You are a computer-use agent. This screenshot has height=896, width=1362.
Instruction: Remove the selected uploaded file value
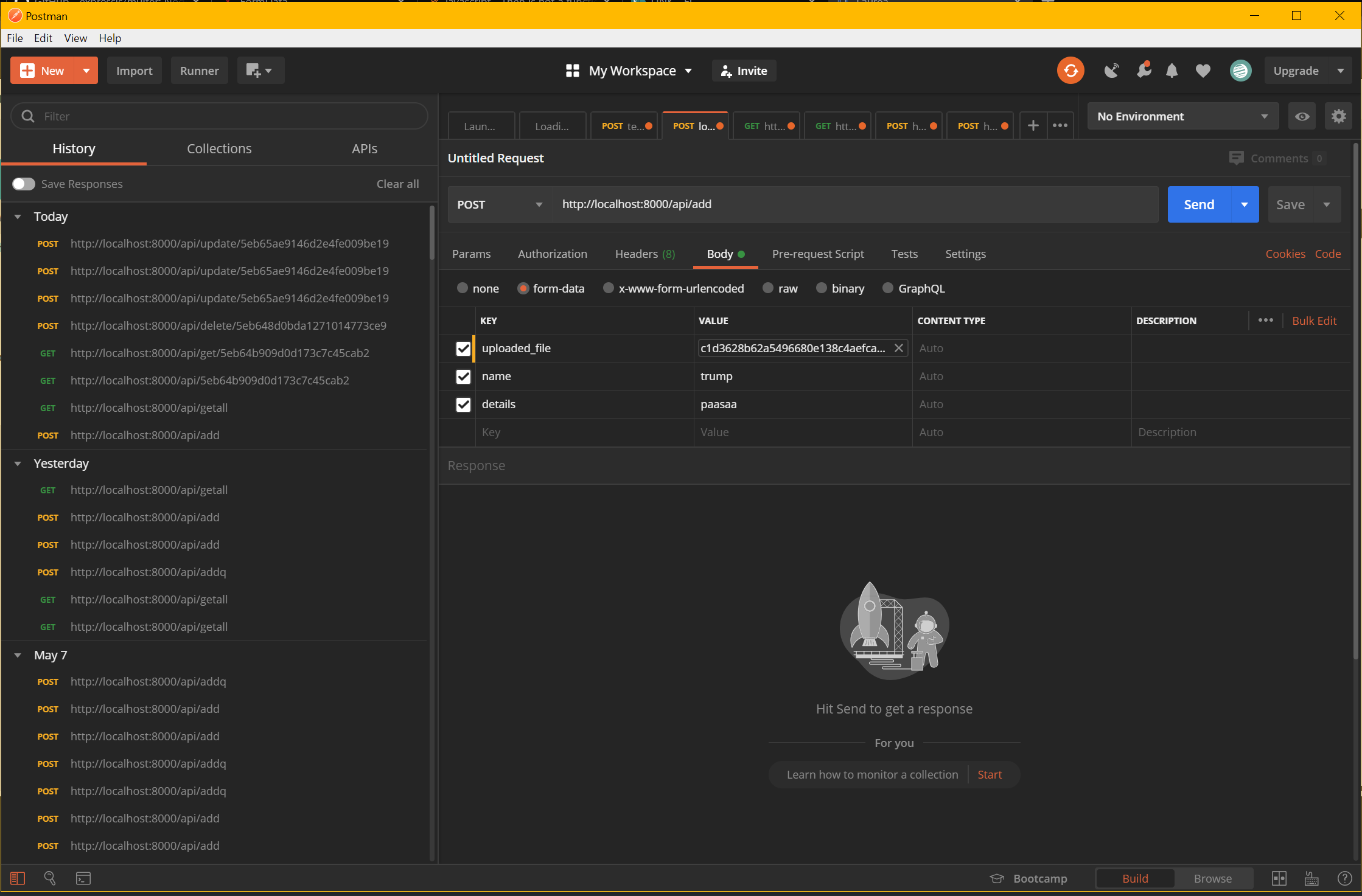(898, 348)
